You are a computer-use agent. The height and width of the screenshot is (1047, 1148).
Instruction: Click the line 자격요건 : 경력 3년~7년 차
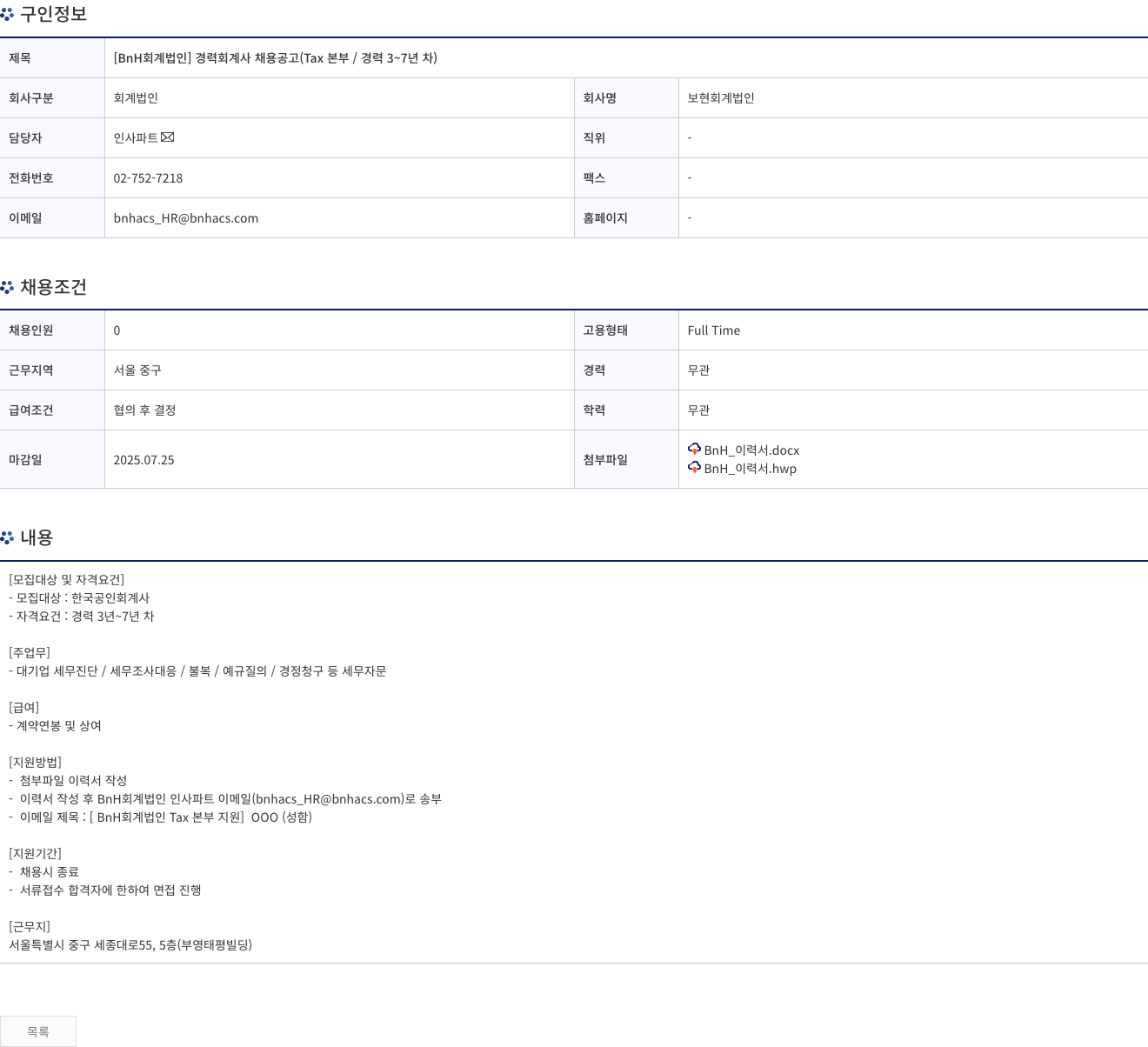82,617
